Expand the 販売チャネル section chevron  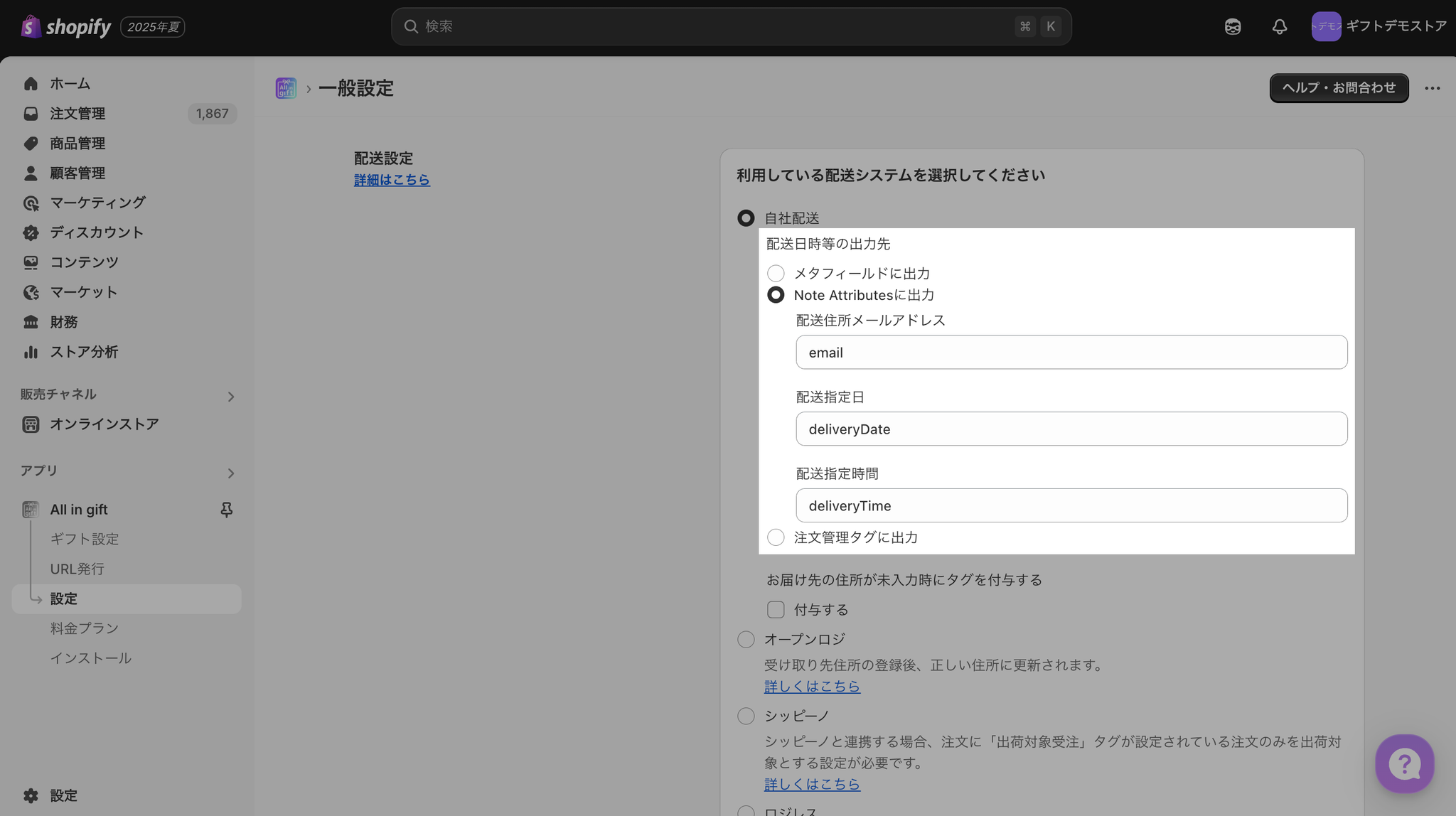(x=230, y=397)
